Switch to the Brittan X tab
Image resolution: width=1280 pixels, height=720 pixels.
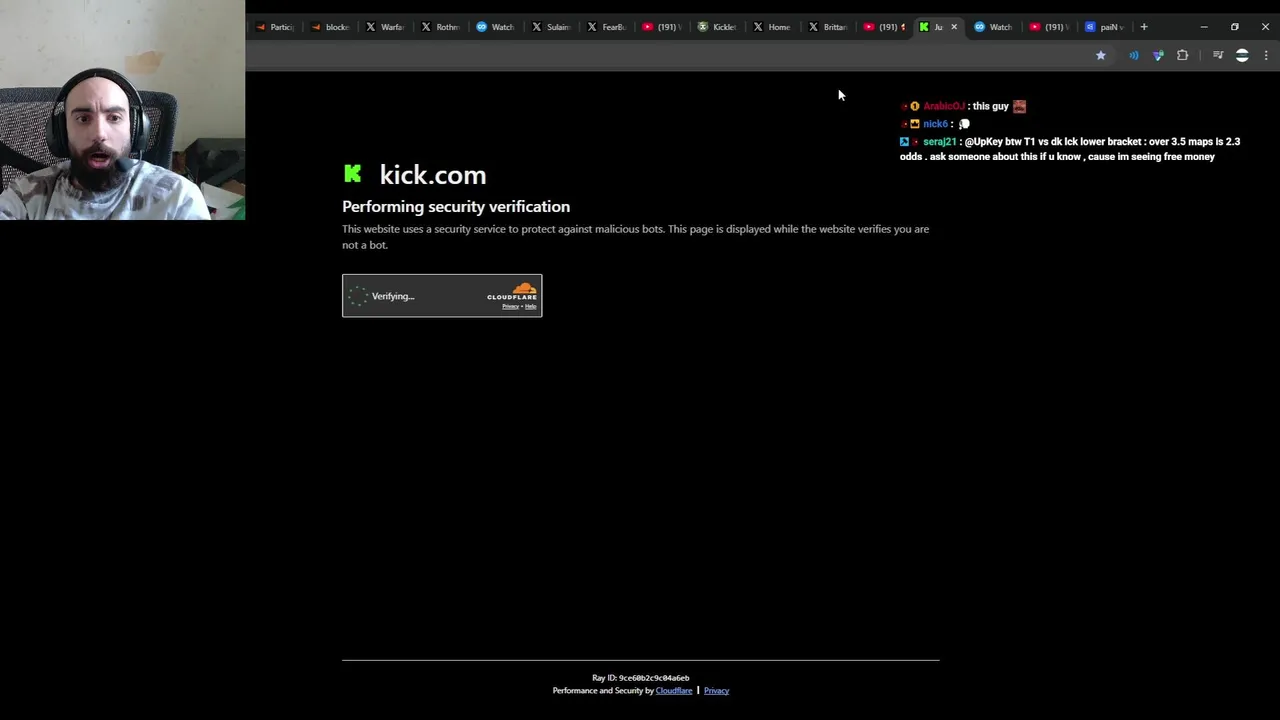tap(826, 27)
